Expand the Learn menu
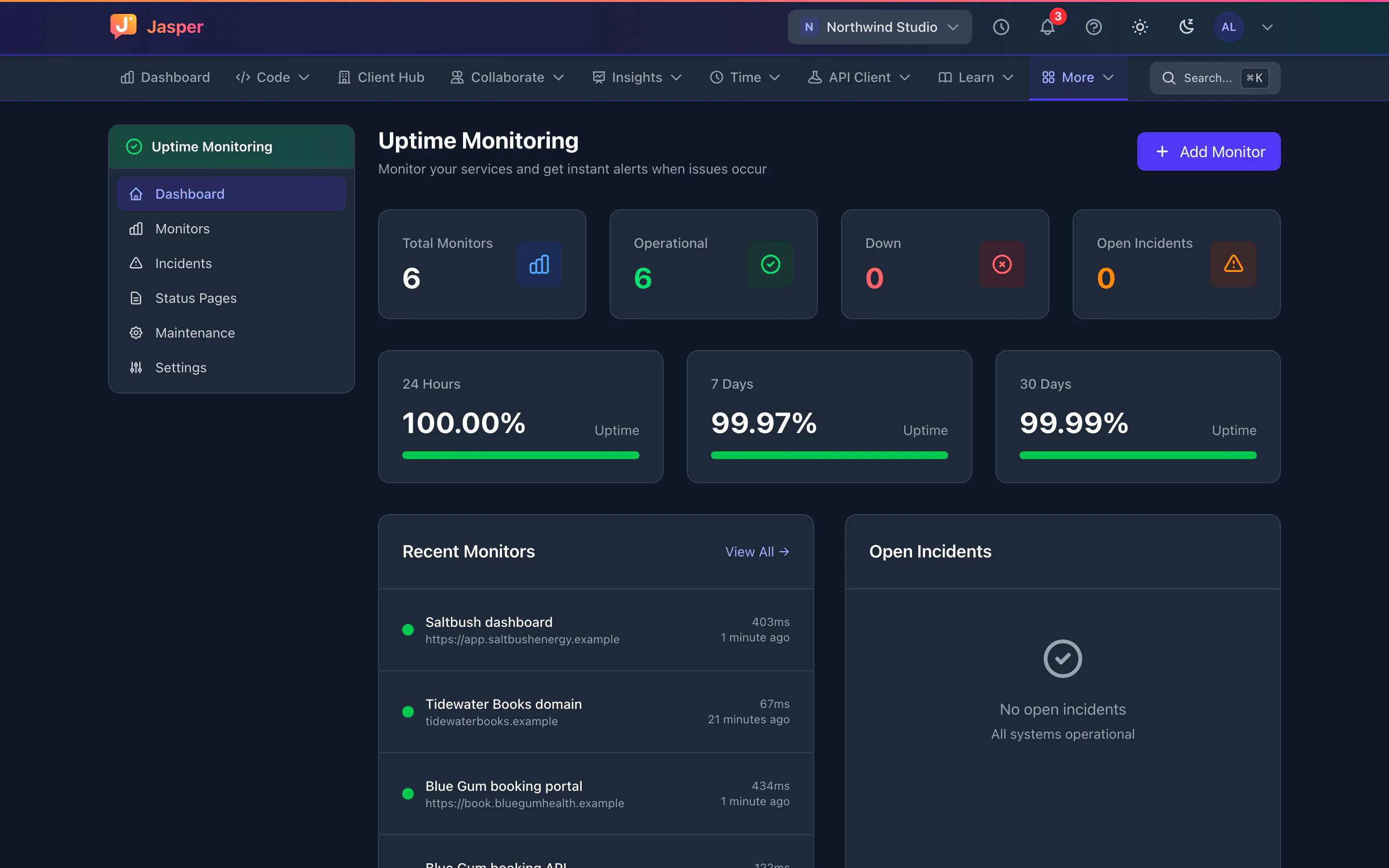Viewport: 1389px width, 868px height. click(976, 78)
